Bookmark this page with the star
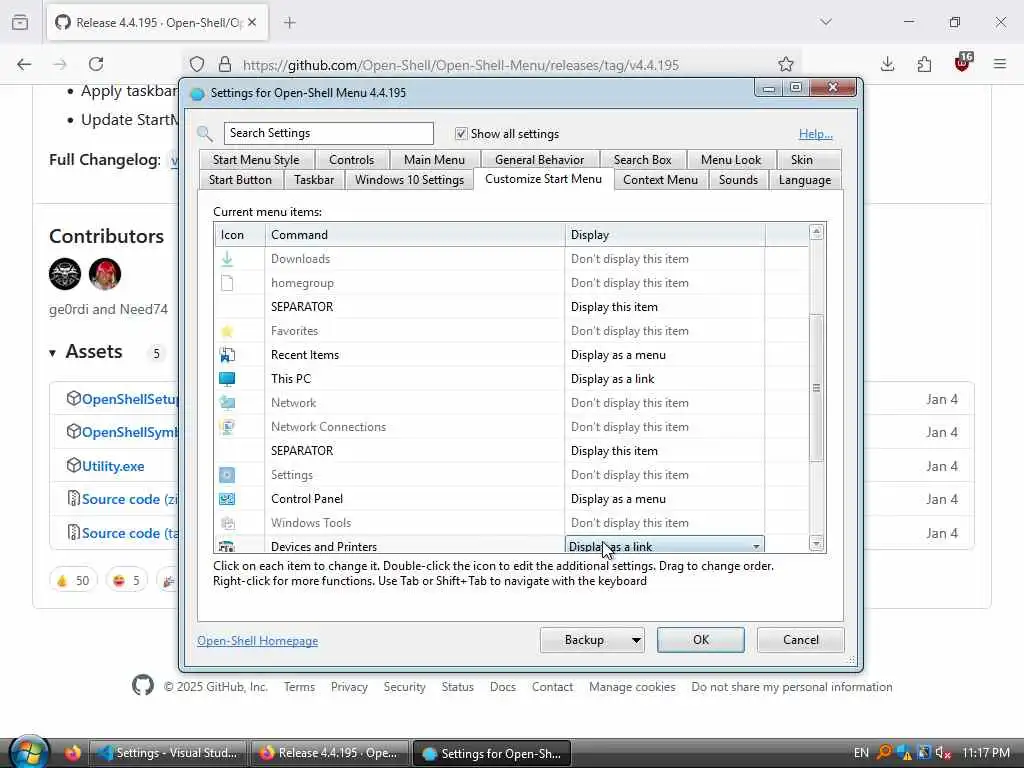This screenshot has width=1024, height=768. 786,64
